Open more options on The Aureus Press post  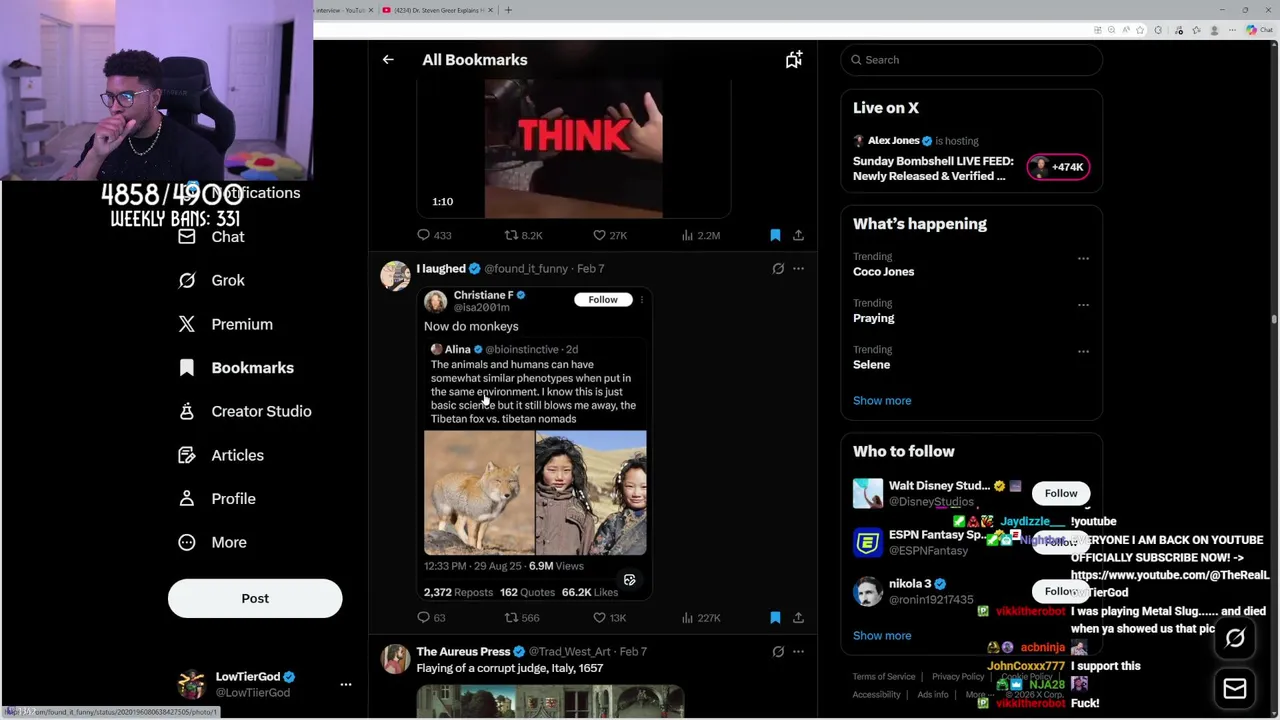coord(798,652)
